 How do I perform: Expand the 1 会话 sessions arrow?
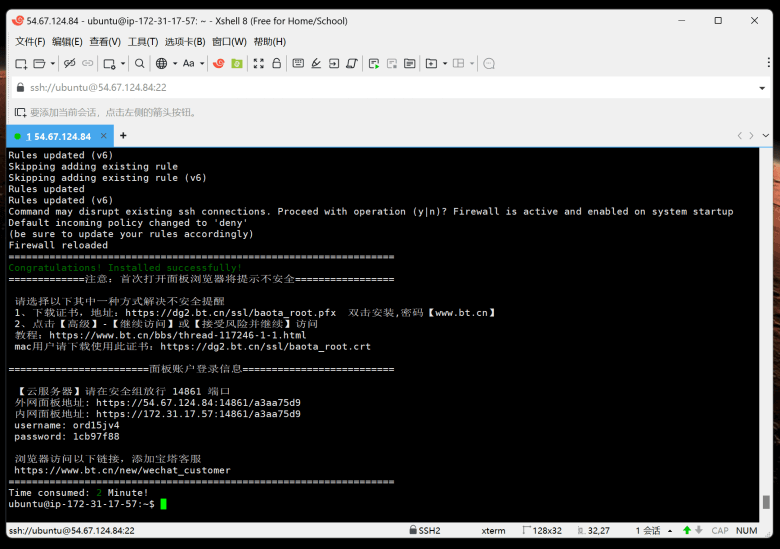[670, 531]
